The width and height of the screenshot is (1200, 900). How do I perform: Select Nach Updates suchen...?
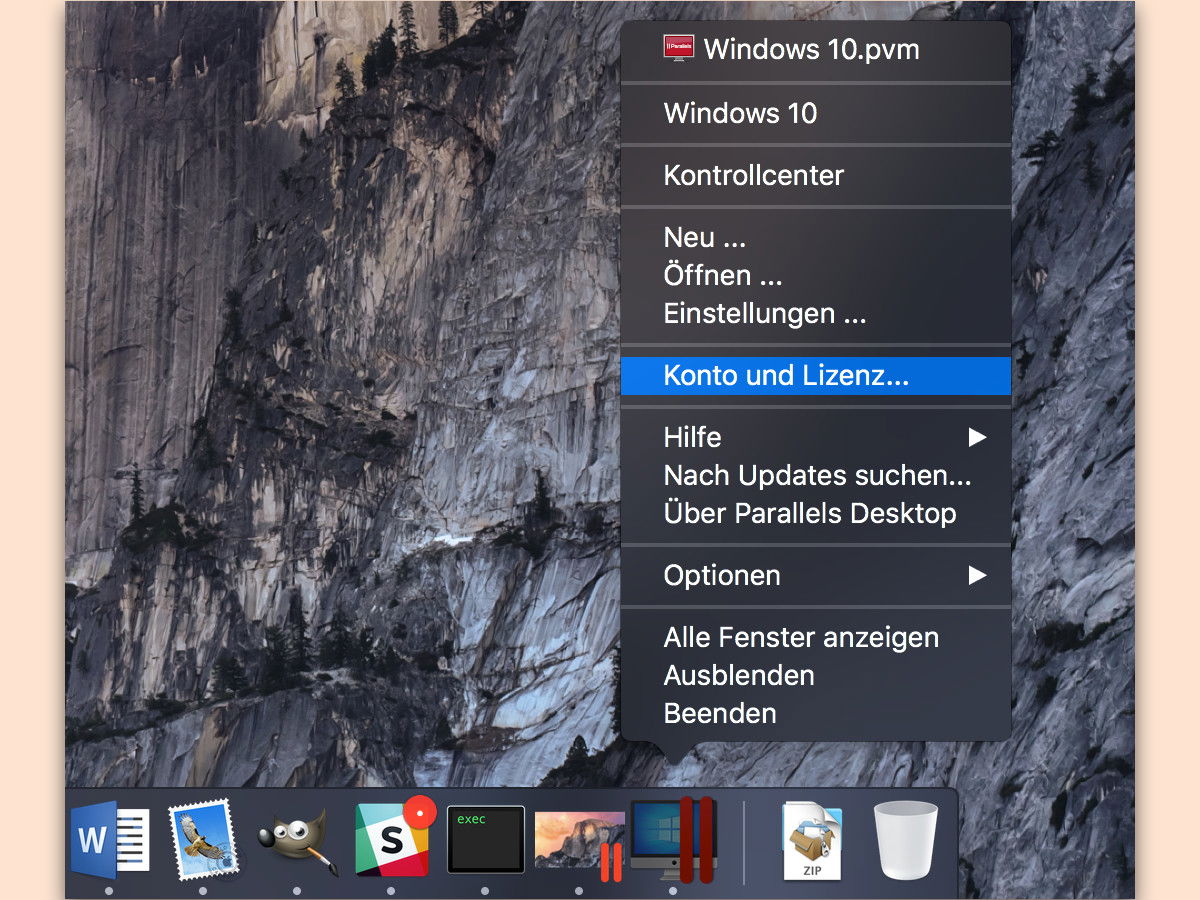pos(816,475)
